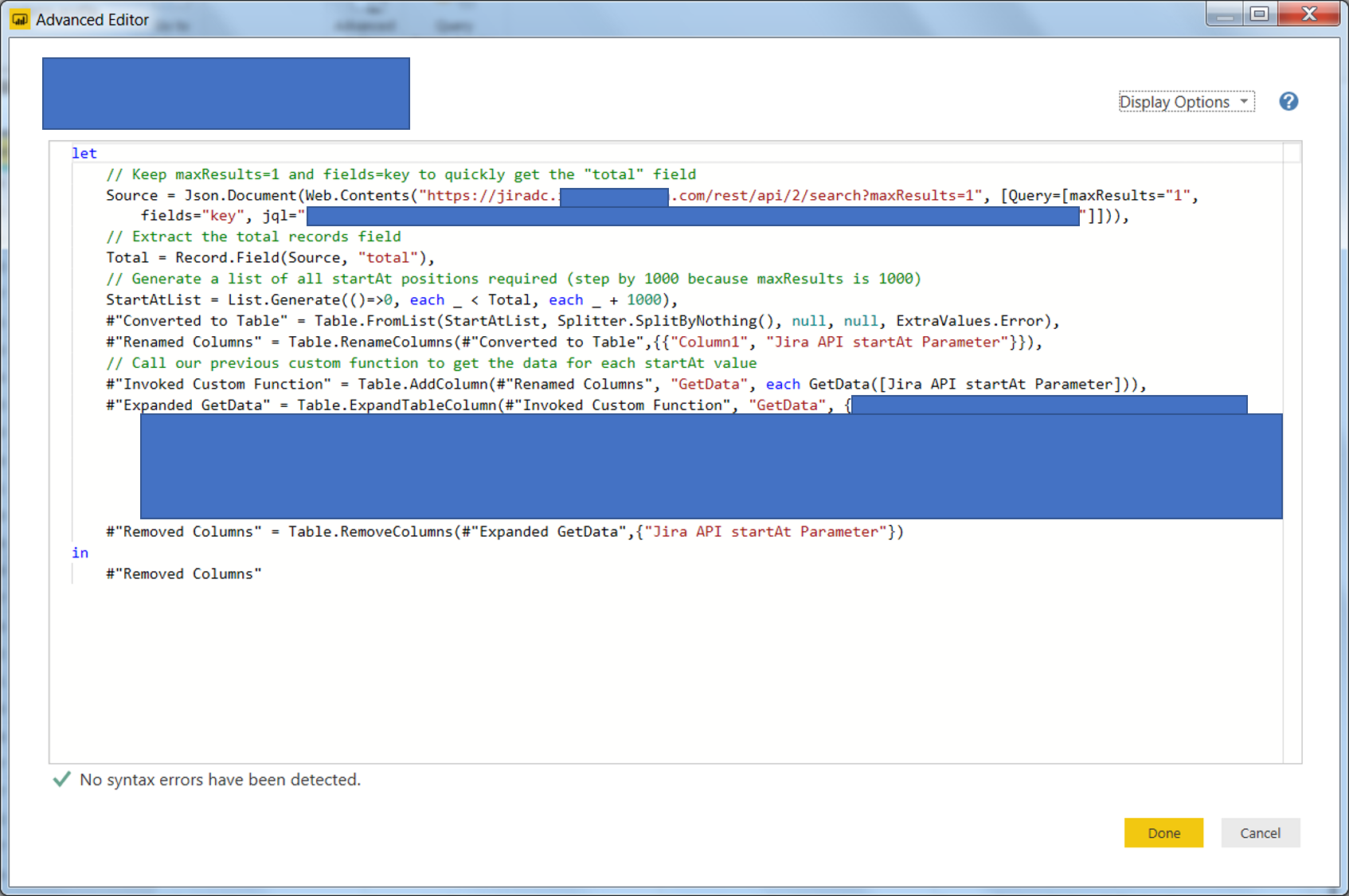Click the '// Extract the total records field' comment
The image size is (1349, 896).
coord(253,237)
